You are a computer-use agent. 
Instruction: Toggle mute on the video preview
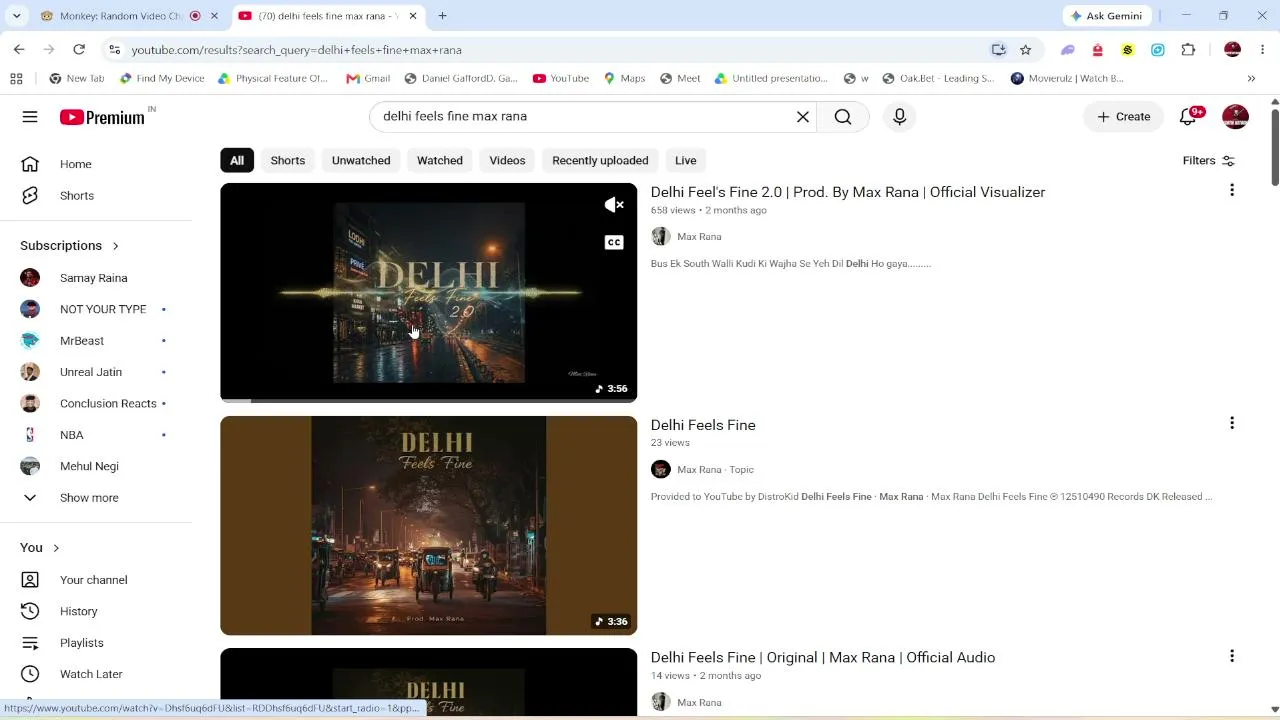614,205
